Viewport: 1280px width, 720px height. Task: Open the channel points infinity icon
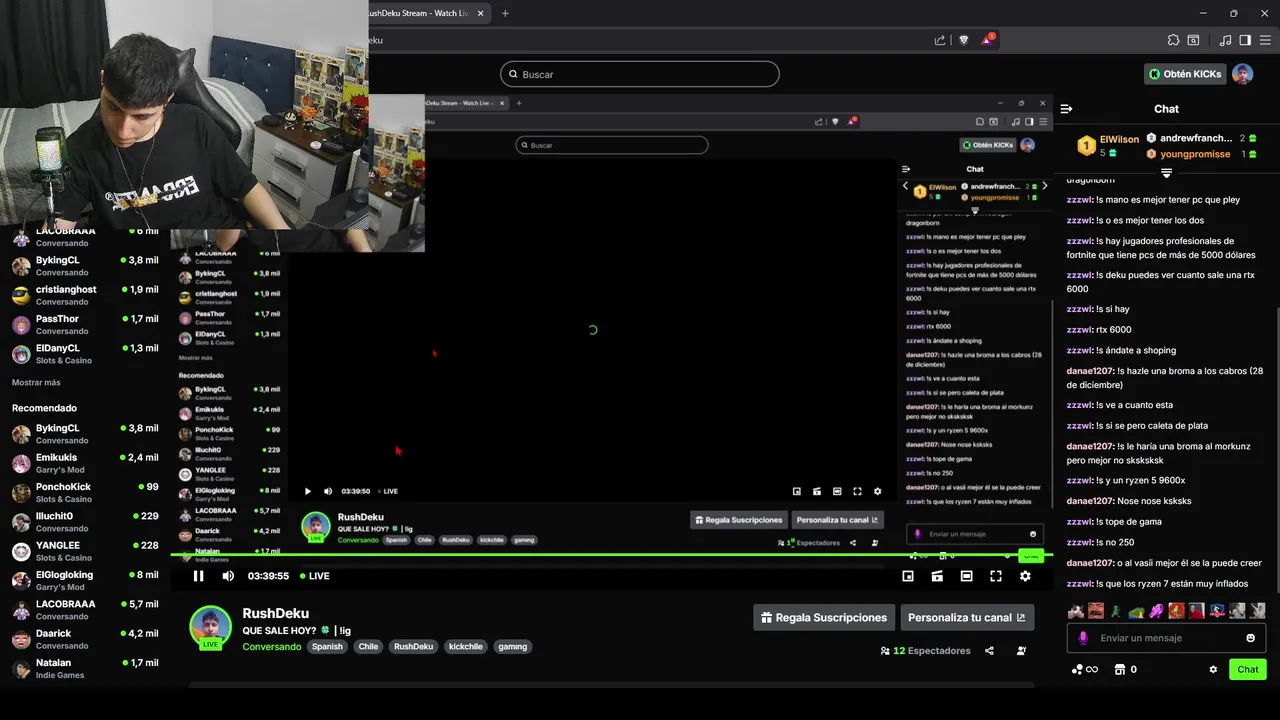pyautogui.click(x=1085, y=670)
